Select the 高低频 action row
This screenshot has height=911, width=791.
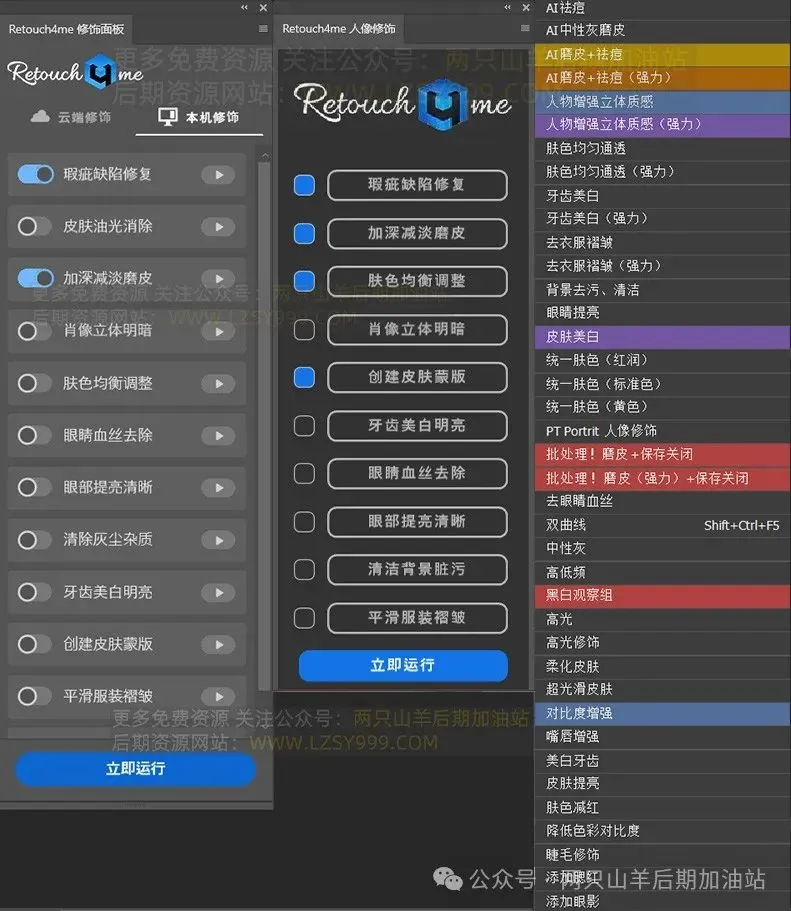tap(662, 572)
